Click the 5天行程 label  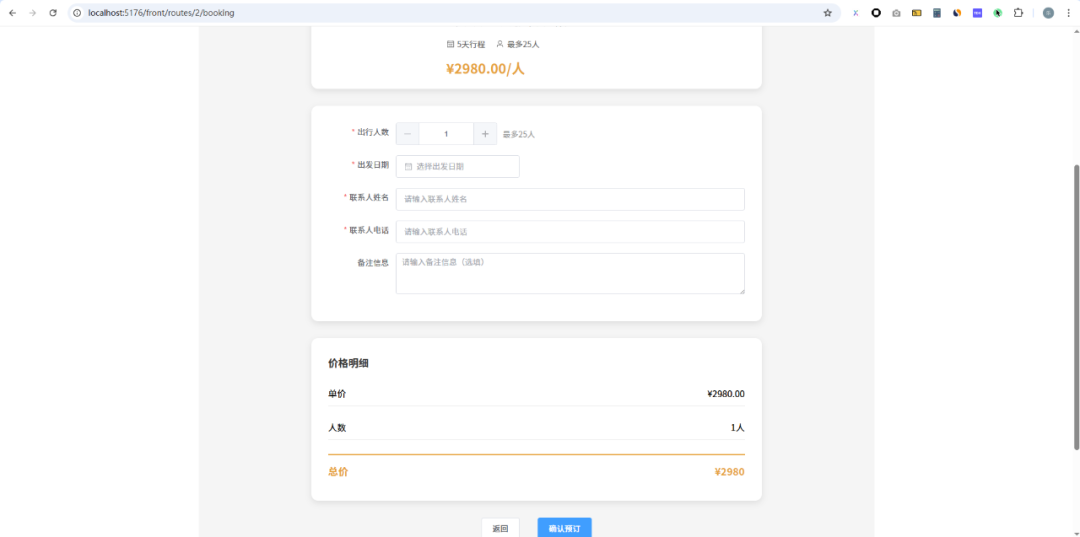coord(471,45)
